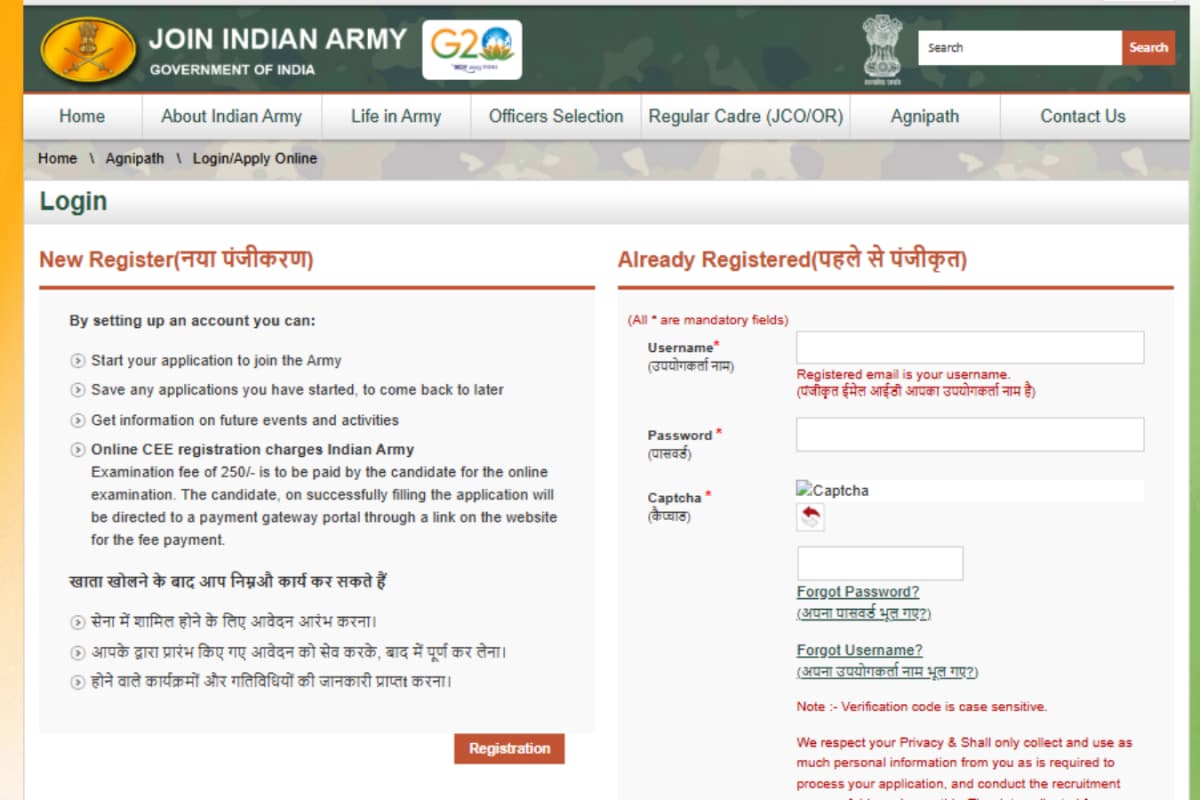The width and height of the screenshot is (1200, 800).
Task: Refresh the captcha image
Action: pyautogui.click(x=811, y=517)
